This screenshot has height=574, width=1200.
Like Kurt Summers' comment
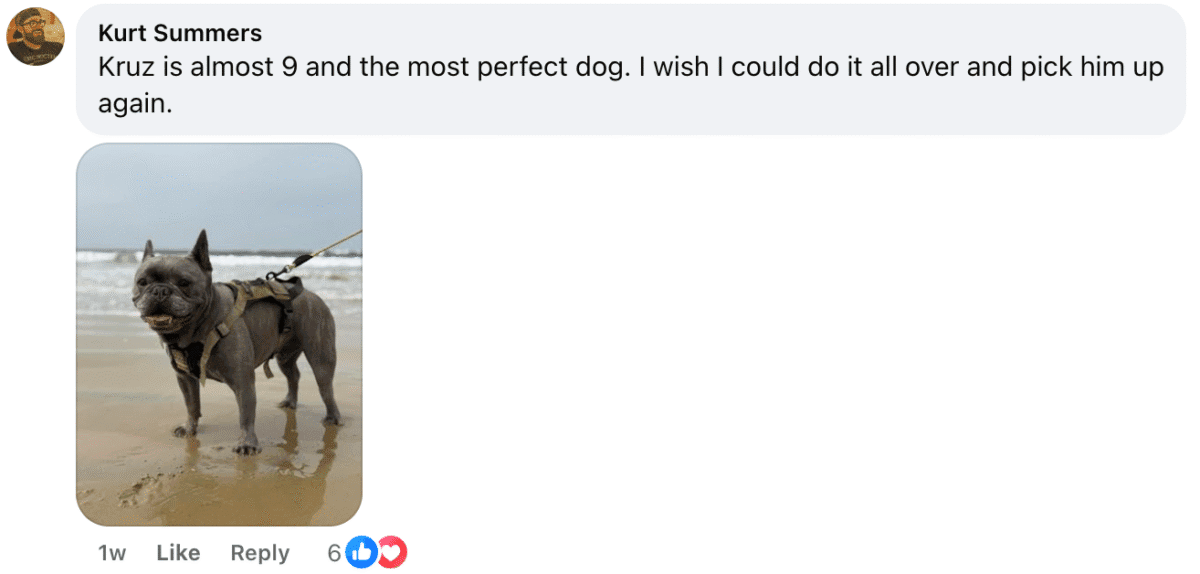point(178,553)
